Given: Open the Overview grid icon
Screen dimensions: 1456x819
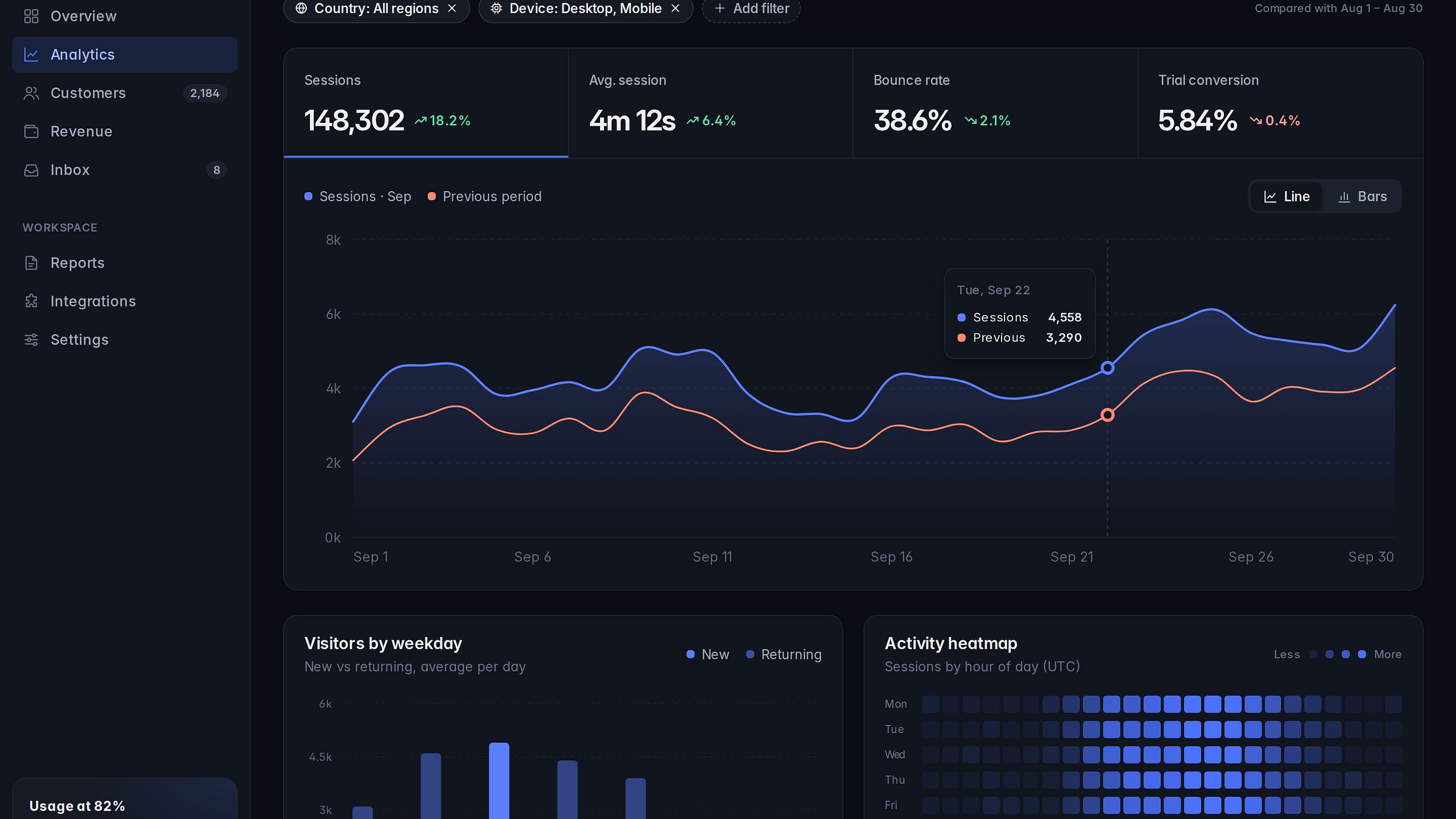Looking at the screenshot, I should [x=31, y=16].
